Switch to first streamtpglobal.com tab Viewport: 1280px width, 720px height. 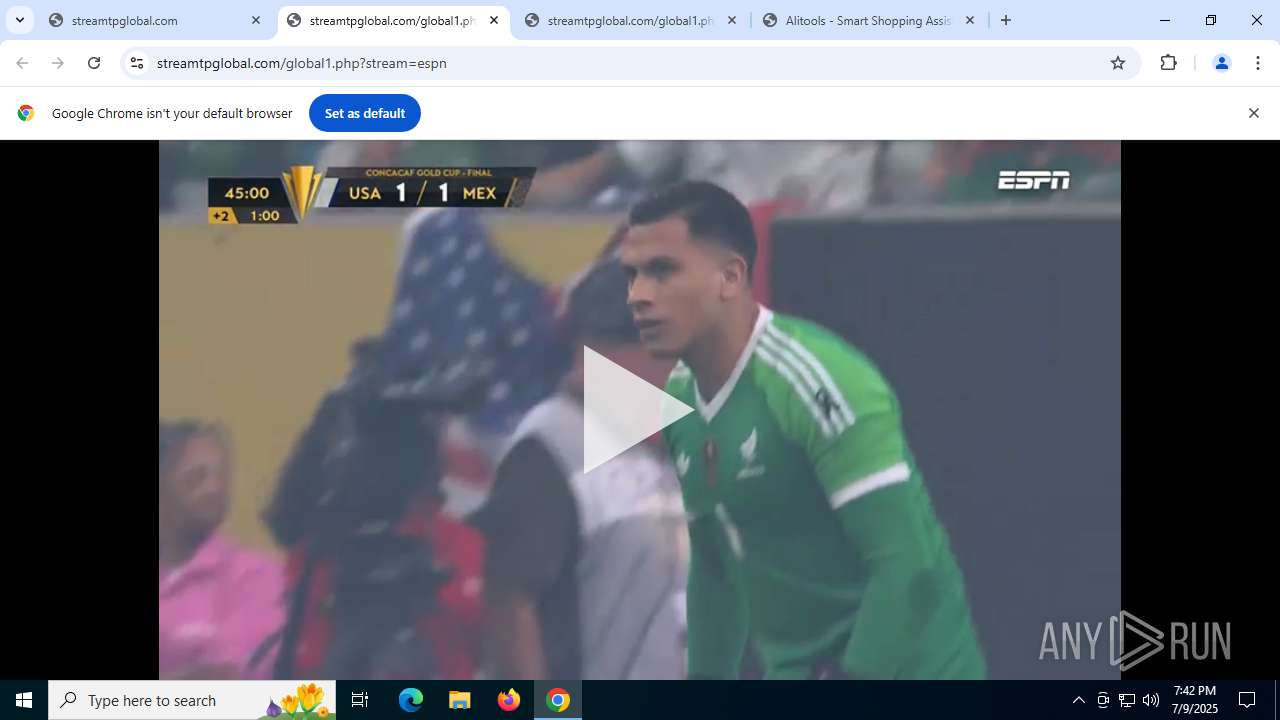point(156,20)
